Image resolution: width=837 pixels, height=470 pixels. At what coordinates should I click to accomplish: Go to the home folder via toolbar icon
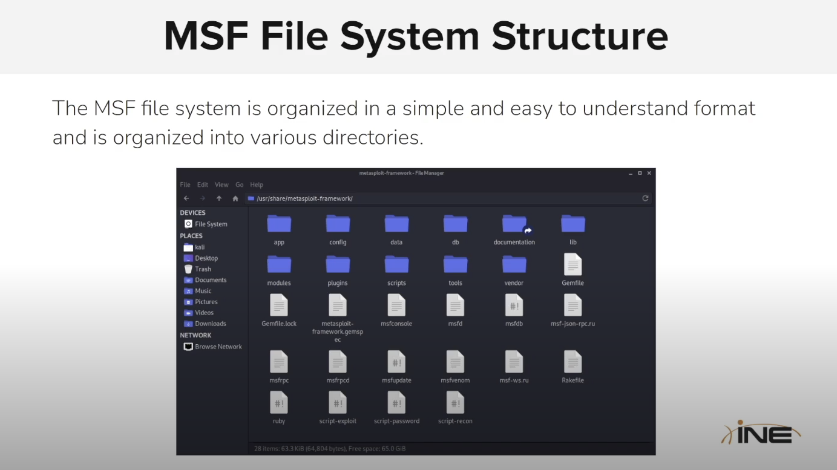235,198
